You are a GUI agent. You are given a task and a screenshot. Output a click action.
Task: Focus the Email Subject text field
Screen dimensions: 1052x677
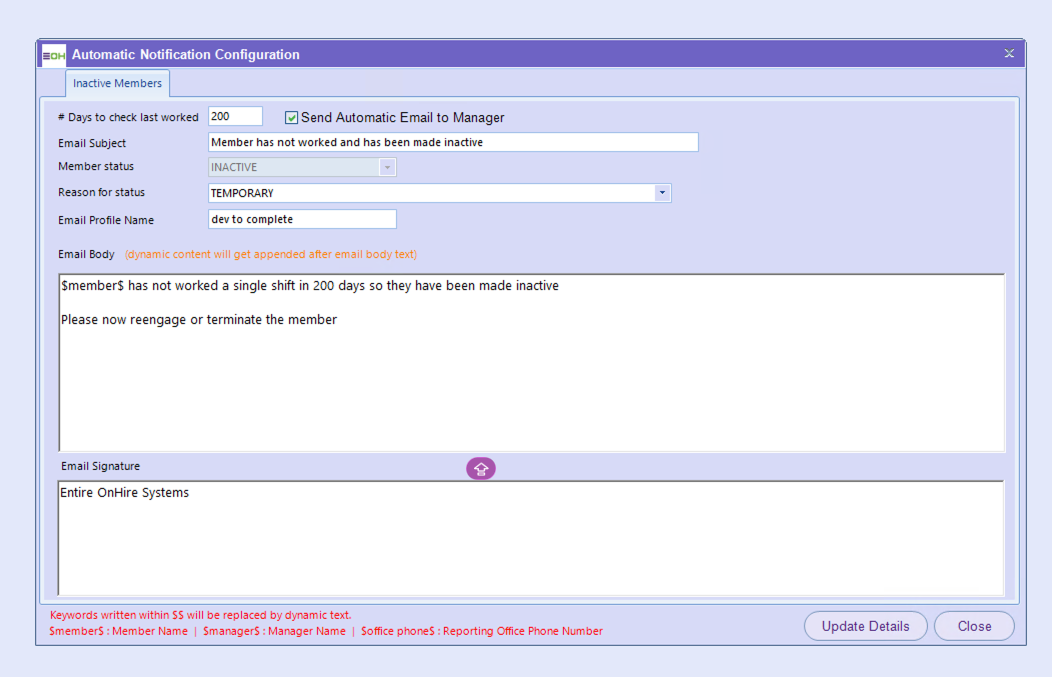tap(452, 143)
